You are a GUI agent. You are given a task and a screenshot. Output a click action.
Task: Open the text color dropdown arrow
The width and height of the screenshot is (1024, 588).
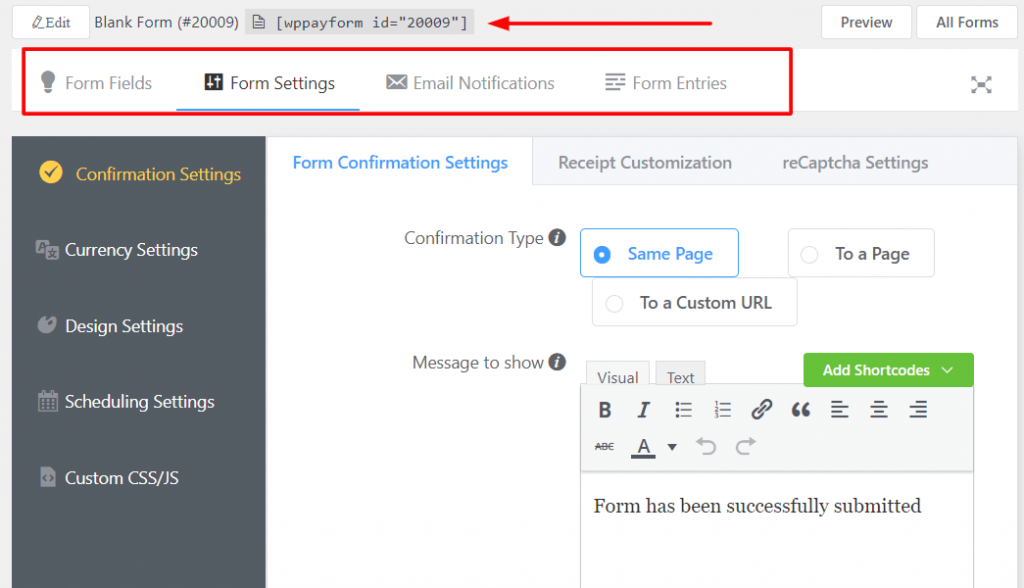coord(672,447)
